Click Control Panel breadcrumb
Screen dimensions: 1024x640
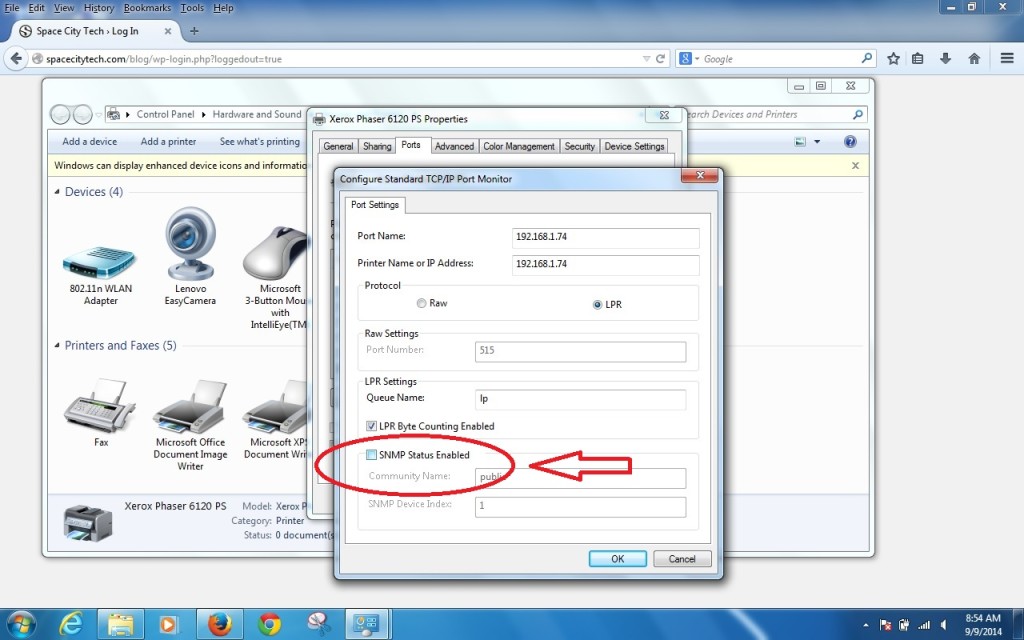pyautogui.click(x=165, y=114)
